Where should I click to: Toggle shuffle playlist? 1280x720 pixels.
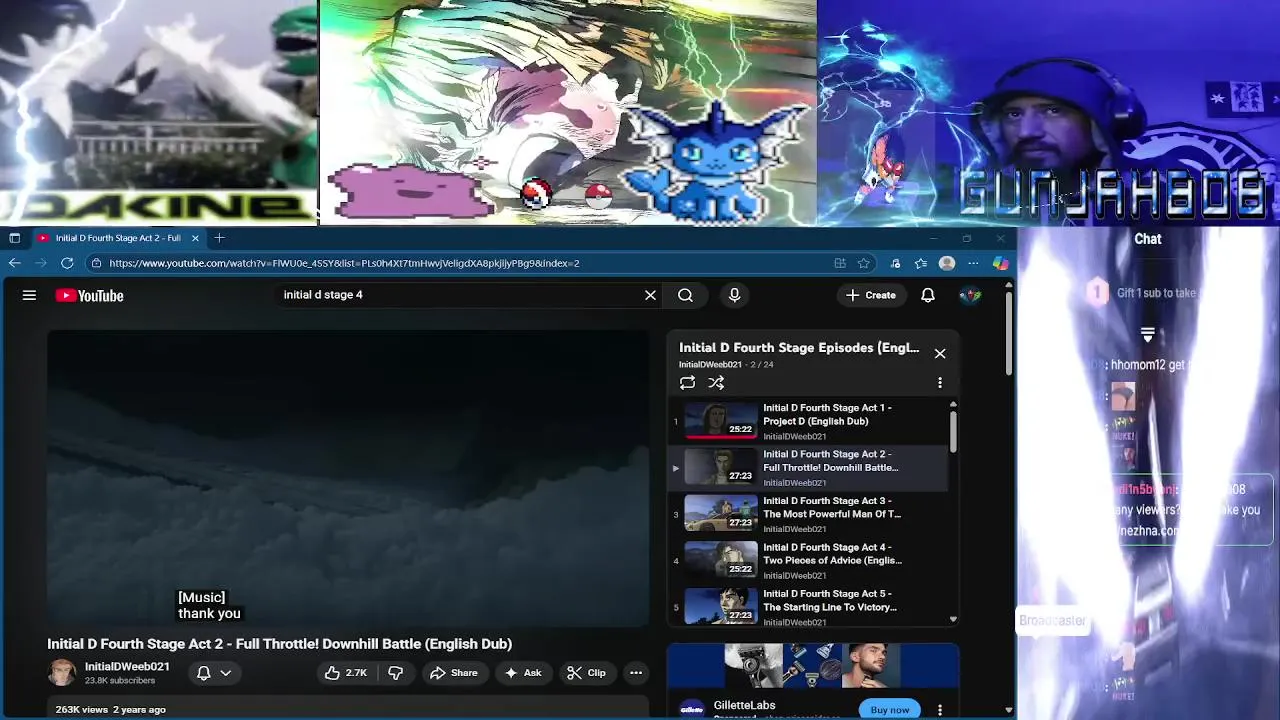tap(716, 383)
